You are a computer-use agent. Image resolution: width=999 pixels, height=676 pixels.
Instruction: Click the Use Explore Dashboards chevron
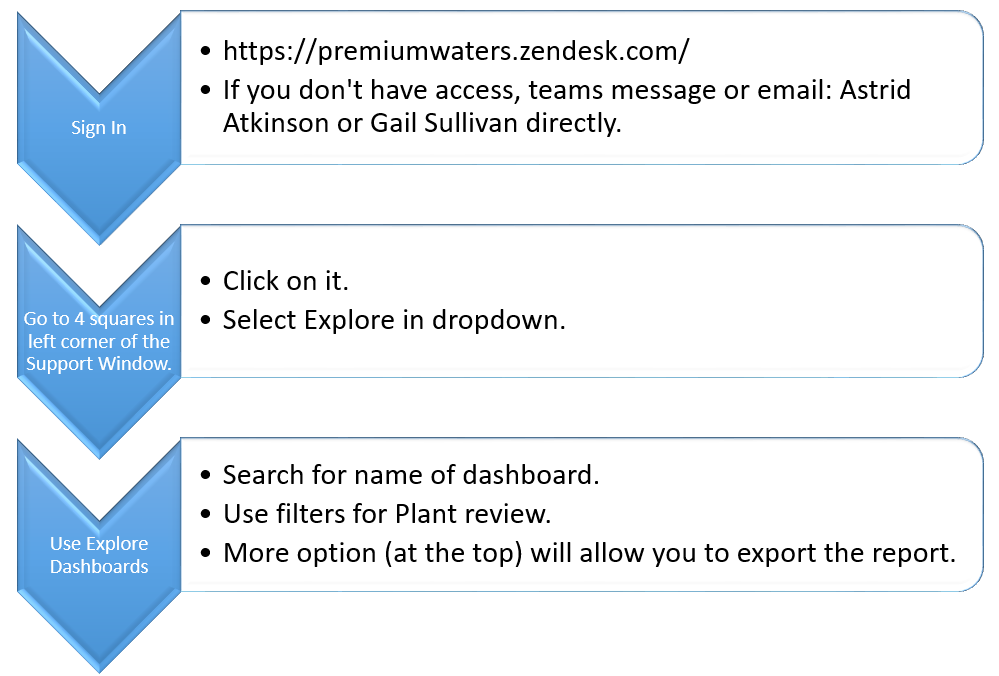(x=99, y=555)
